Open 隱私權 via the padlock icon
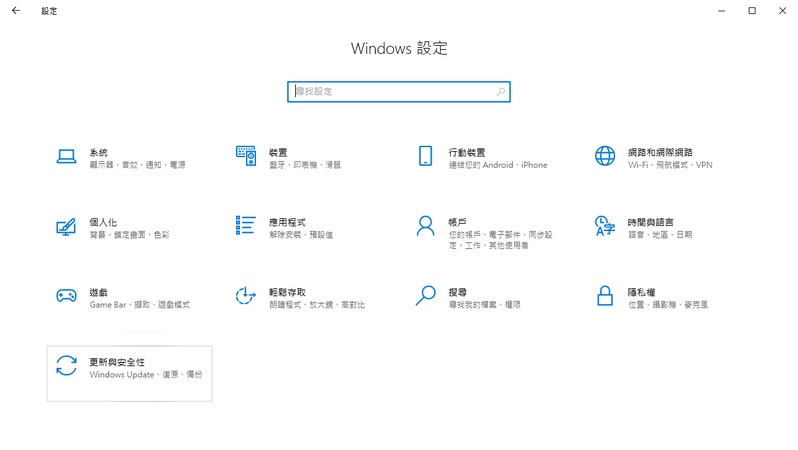This screenshot has width=798, height=450. click(605, 296)
